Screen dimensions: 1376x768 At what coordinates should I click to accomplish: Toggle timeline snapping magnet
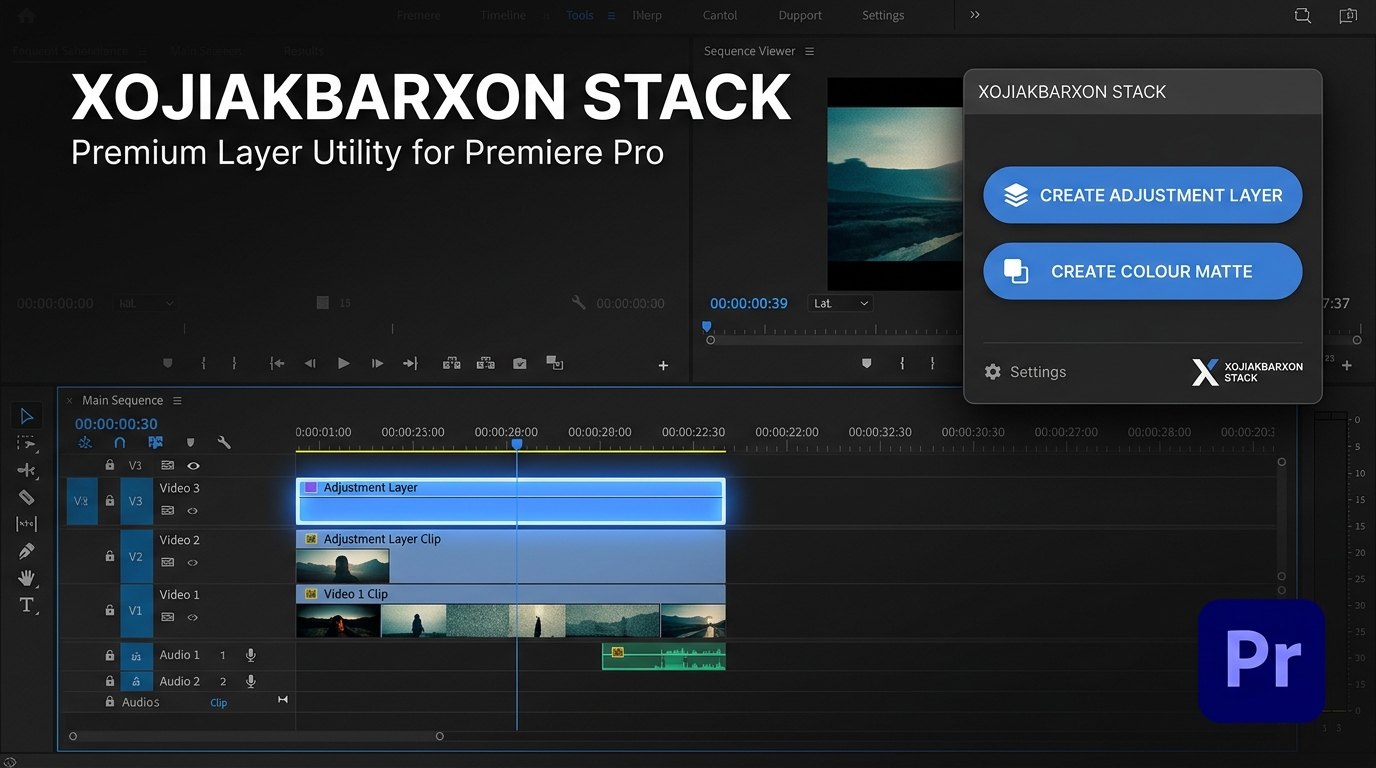[120, 442]
